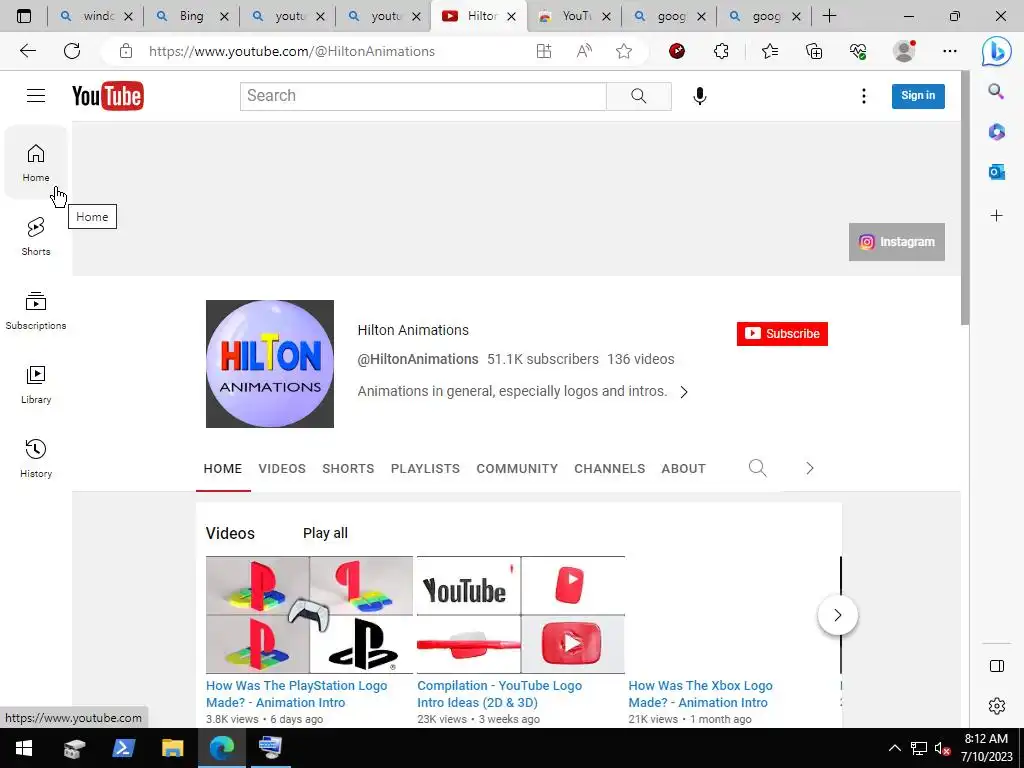This screenshot has height=768, width=1024.
Task: Click the YouTube logo compilation thumbnail
Action: coord(521,615)
